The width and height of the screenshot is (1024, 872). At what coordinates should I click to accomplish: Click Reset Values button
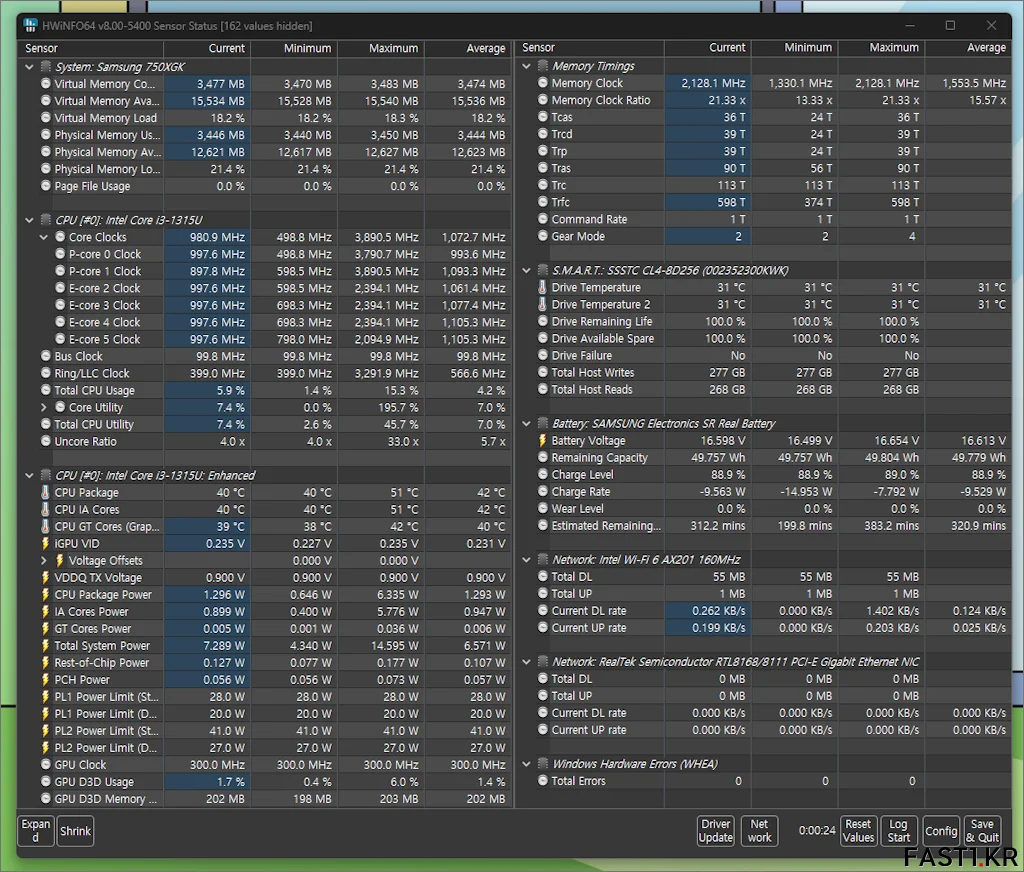click(858, 831)
